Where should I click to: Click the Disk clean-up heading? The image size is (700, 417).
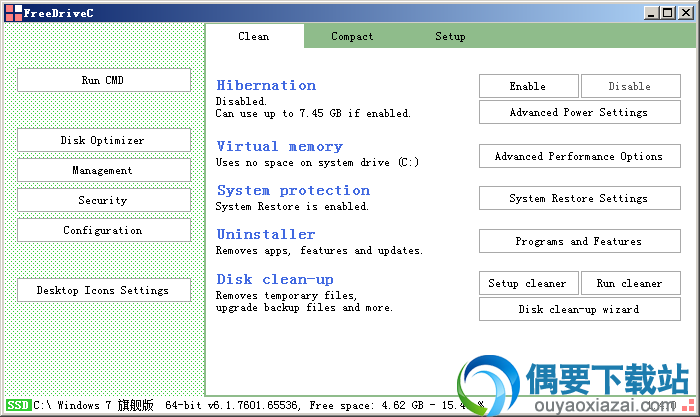275,279
